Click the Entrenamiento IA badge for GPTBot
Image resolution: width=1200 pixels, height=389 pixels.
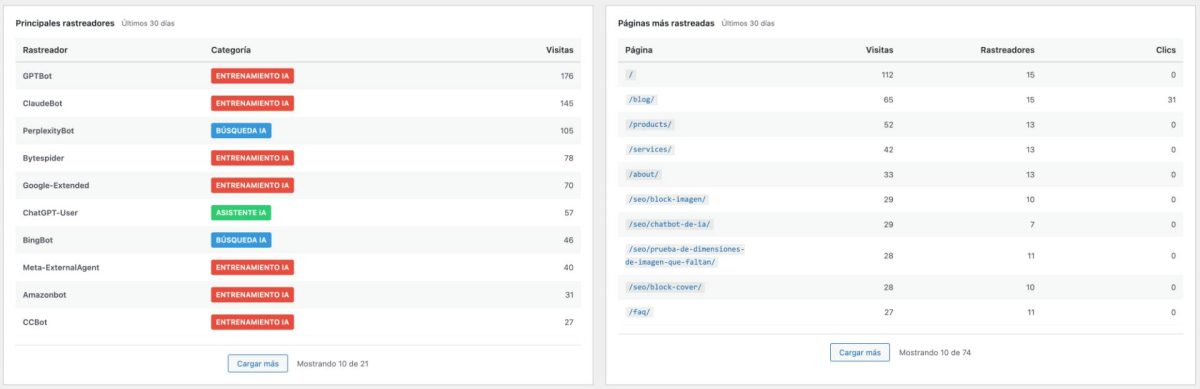[252, 76]
